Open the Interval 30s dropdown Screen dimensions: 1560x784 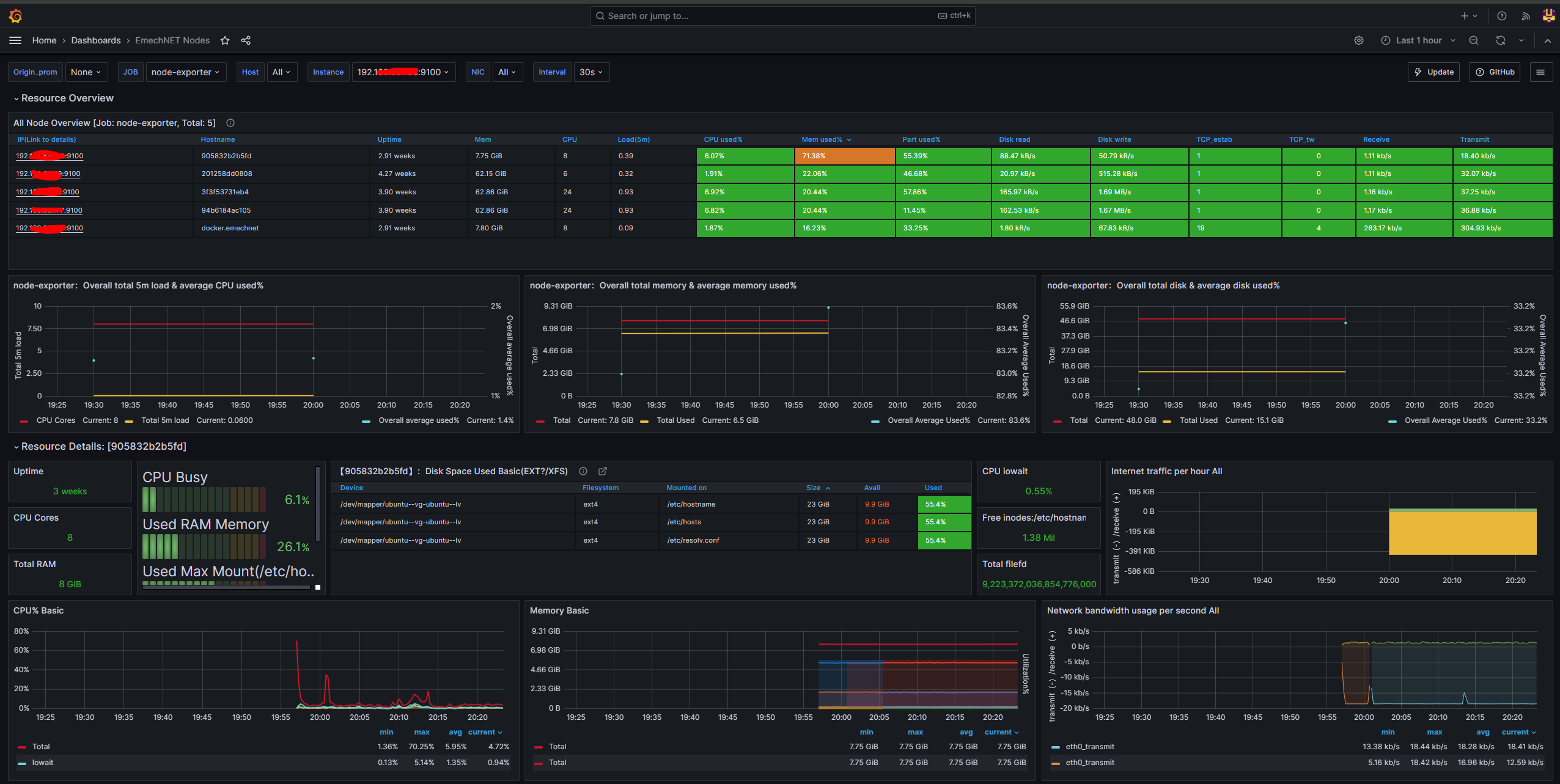pyautogui.click(x=591, y=72)
